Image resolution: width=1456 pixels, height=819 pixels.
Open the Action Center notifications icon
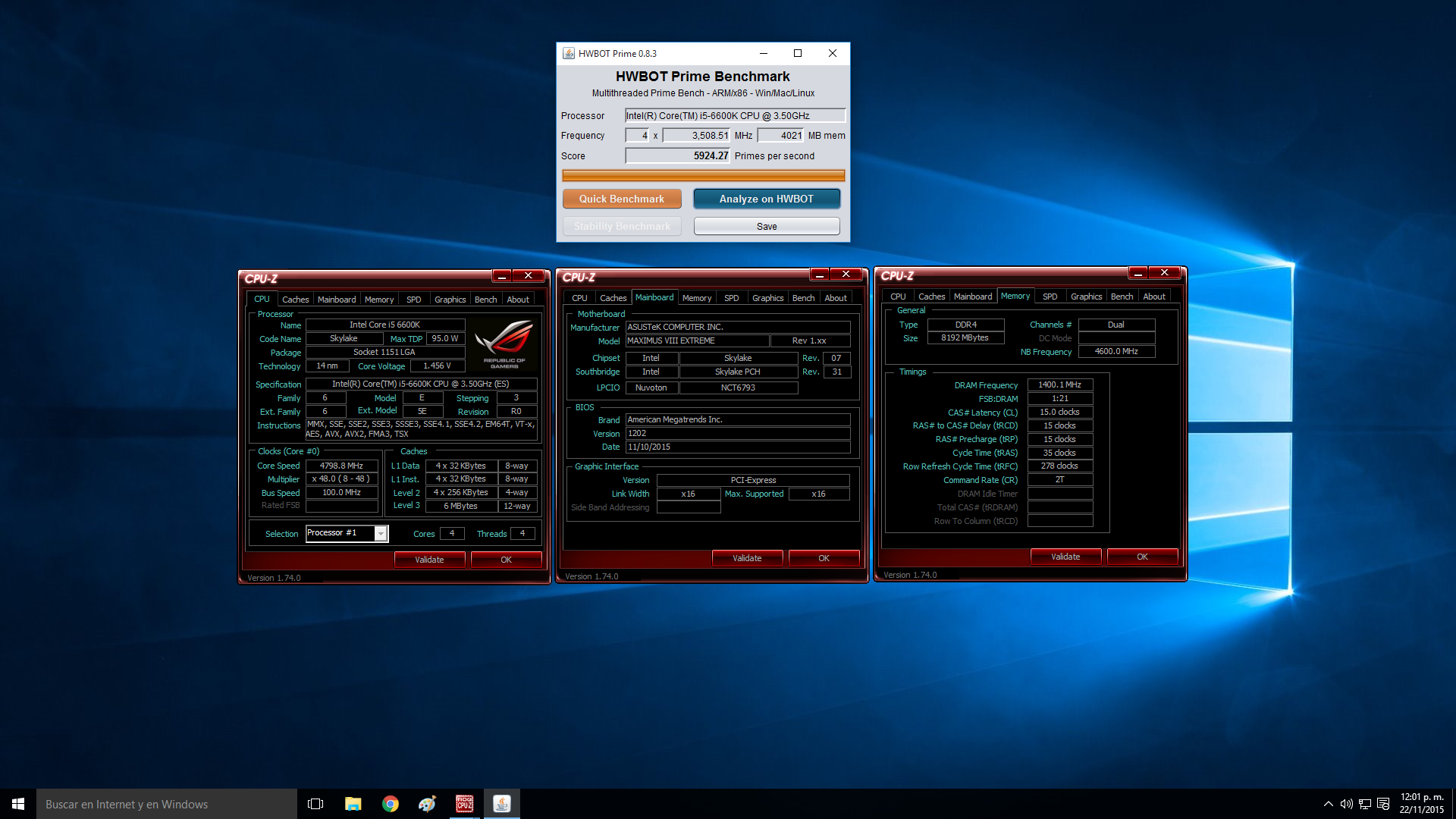[x=1383, y=804]
